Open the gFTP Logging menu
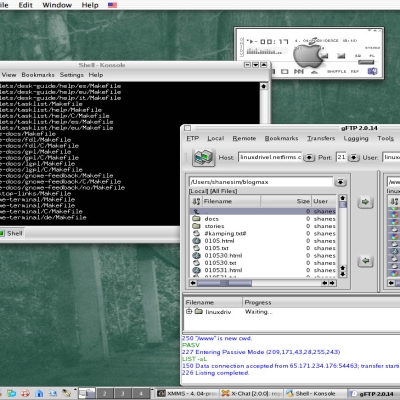400x400 pixels. [x=356, y=138]
